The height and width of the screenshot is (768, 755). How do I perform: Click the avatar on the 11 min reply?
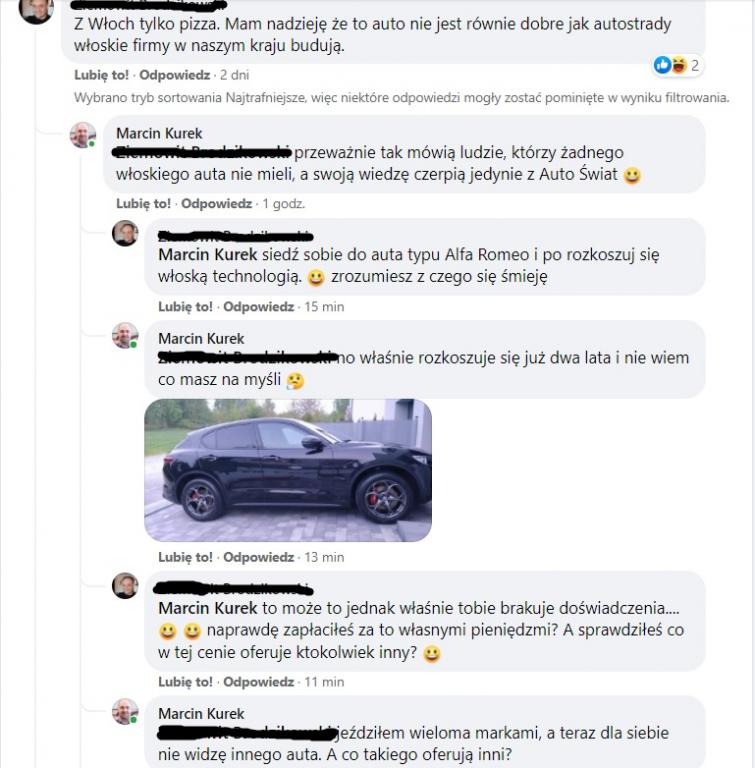(125, 585)
